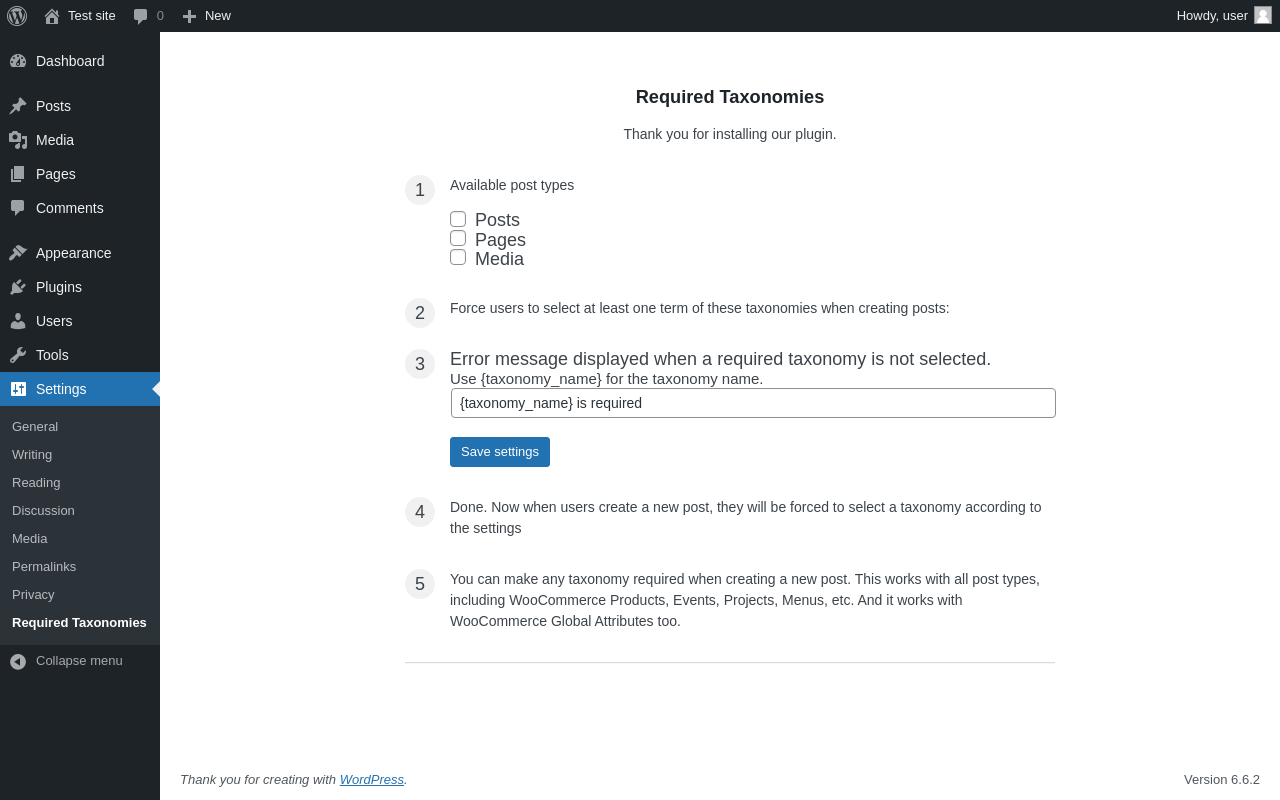Screen dimensions: 1280x800
Task: Check the Media post type checkbox
Action: click(x=458, y=257)
